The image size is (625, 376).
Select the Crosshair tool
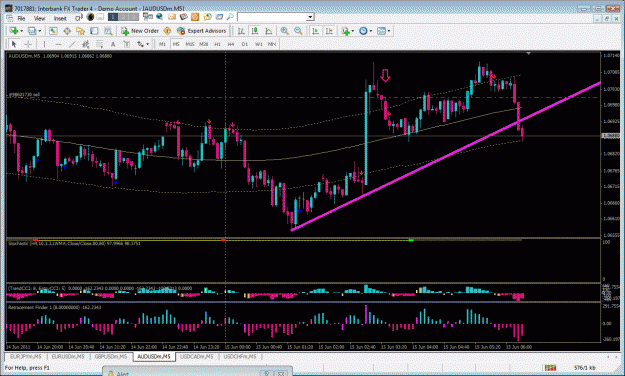[x=28, y=44]
